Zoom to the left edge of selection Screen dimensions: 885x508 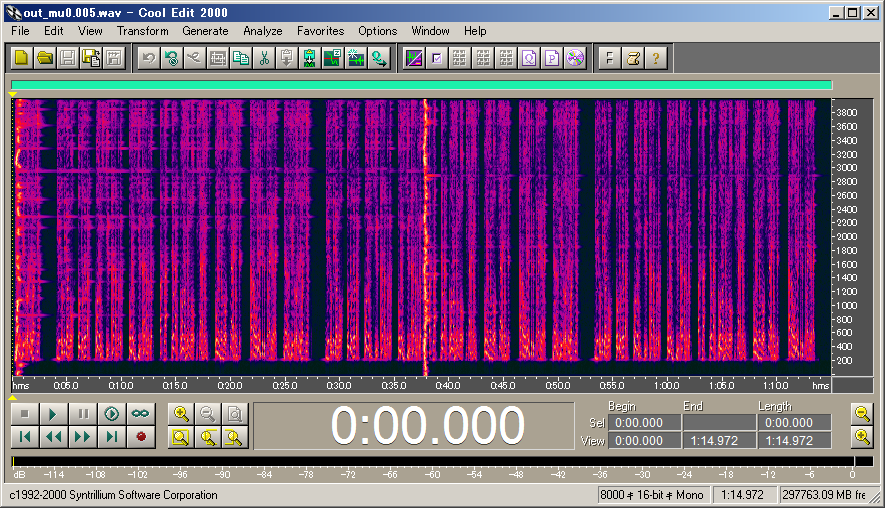pyautogui.click(x=207, y=436)
